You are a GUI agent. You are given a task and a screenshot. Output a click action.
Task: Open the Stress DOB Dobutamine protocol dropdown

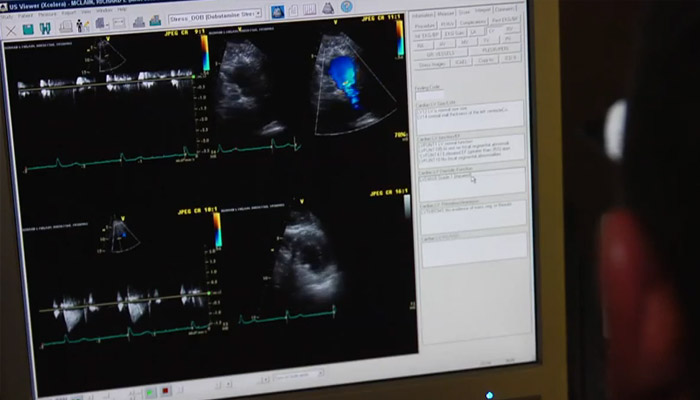pos(215,15)
